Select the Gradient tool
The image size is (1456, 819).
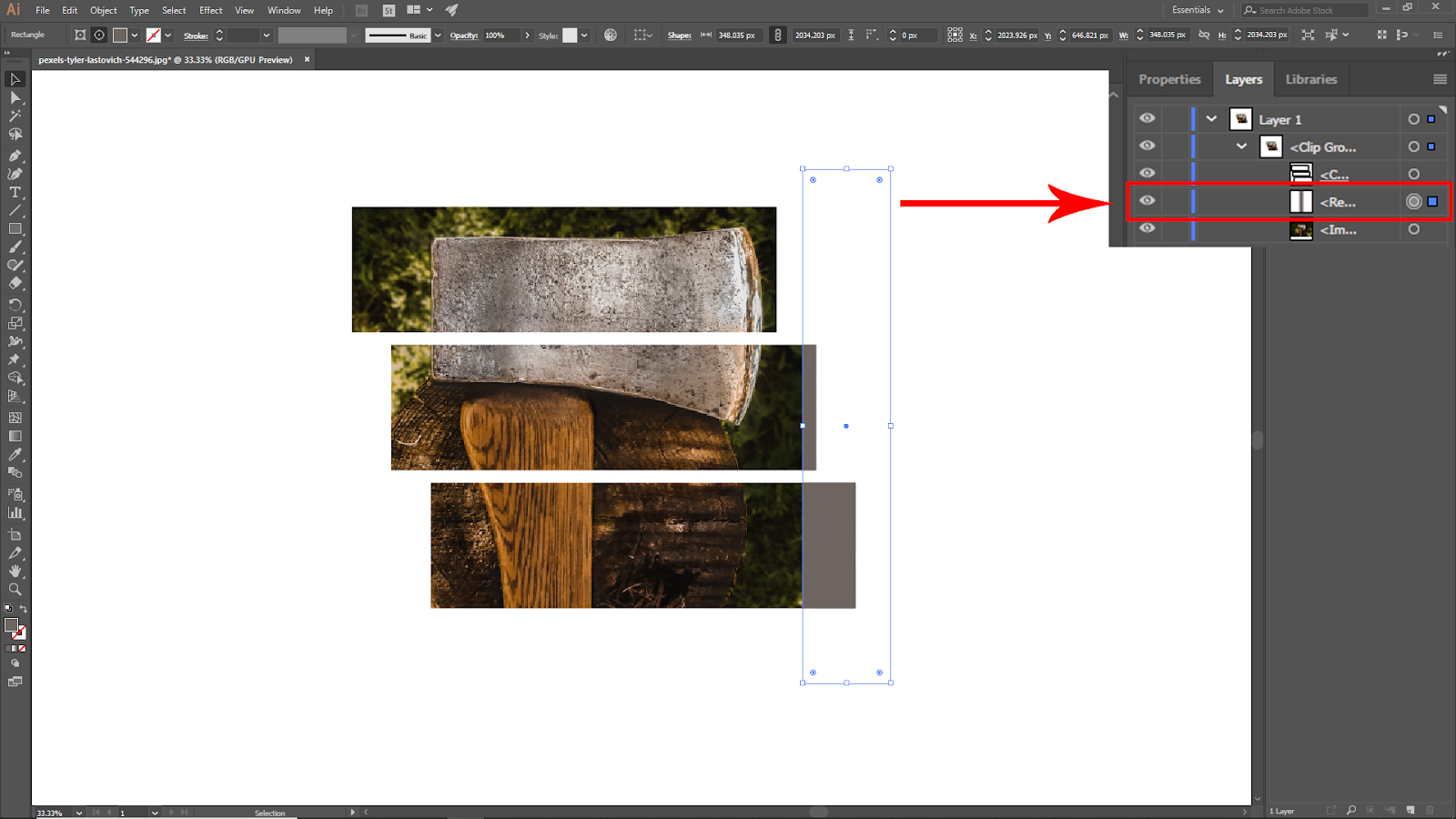coord(15,436)
